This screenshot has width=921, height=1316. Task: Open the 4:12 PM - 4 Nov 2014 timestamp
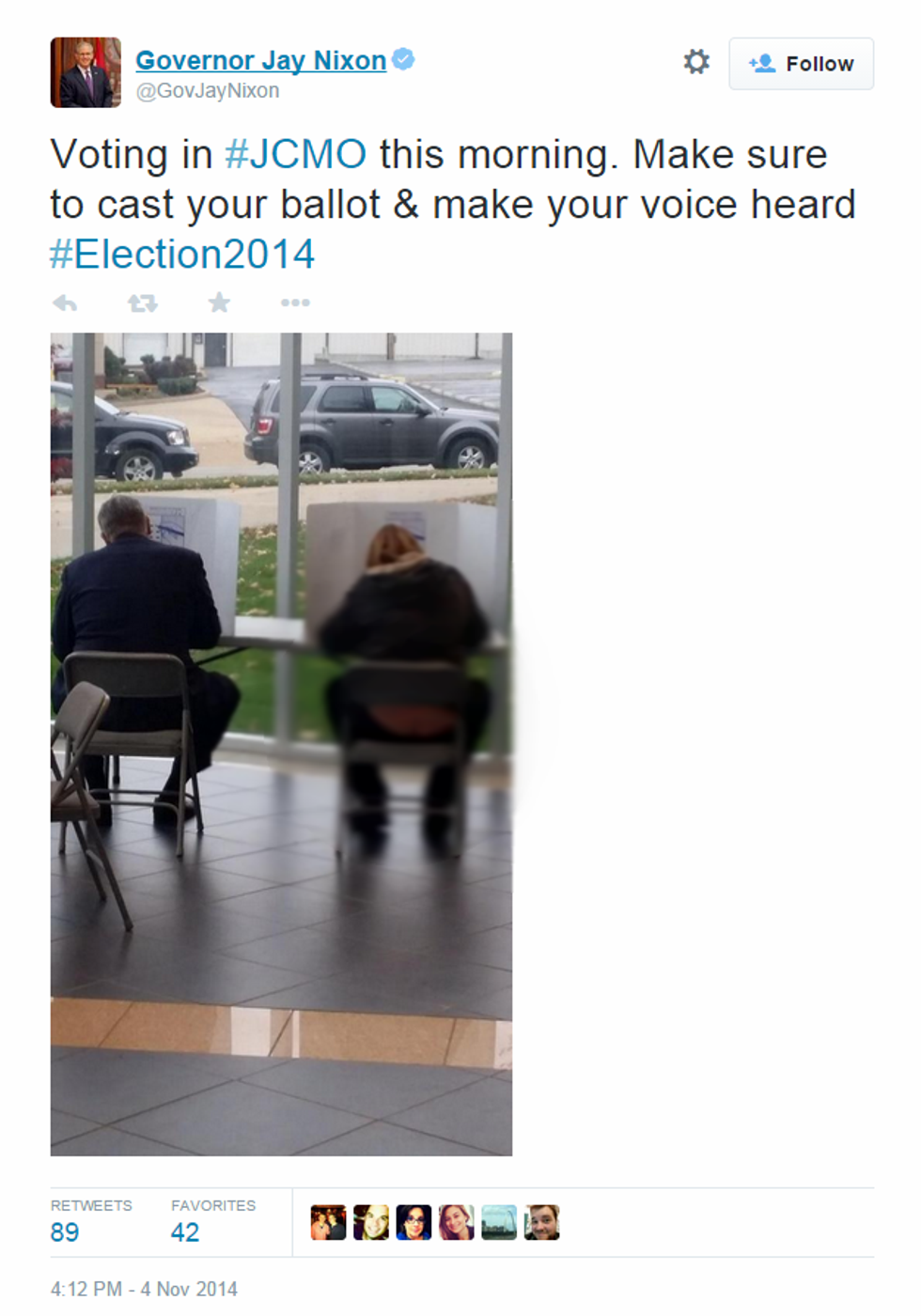pos(144,1289)
